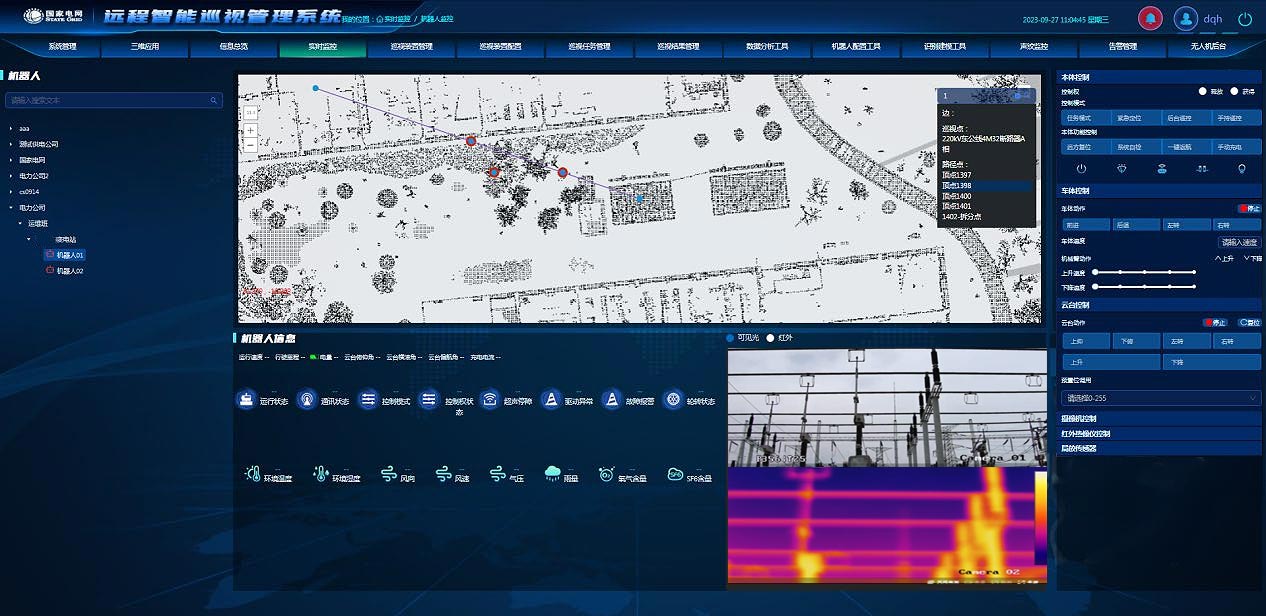Switch to the 实时监控 tab
This screenshot has height=616, width=1266.
coord(322,46)
